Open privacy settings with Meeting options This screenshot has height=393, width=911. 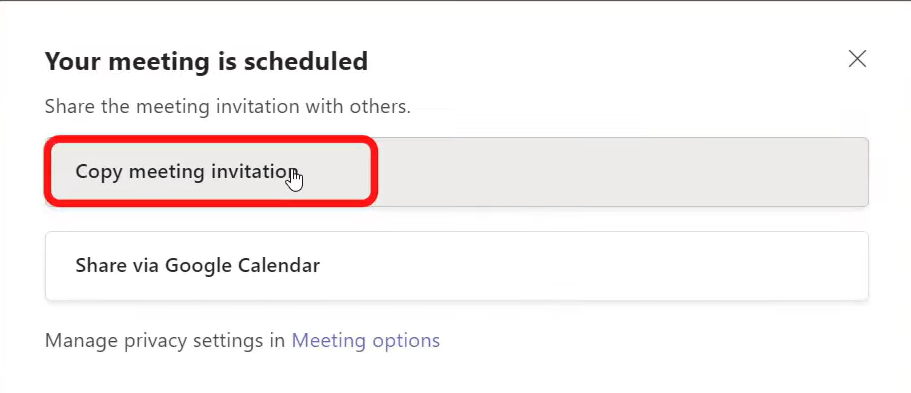click(365, 340)
